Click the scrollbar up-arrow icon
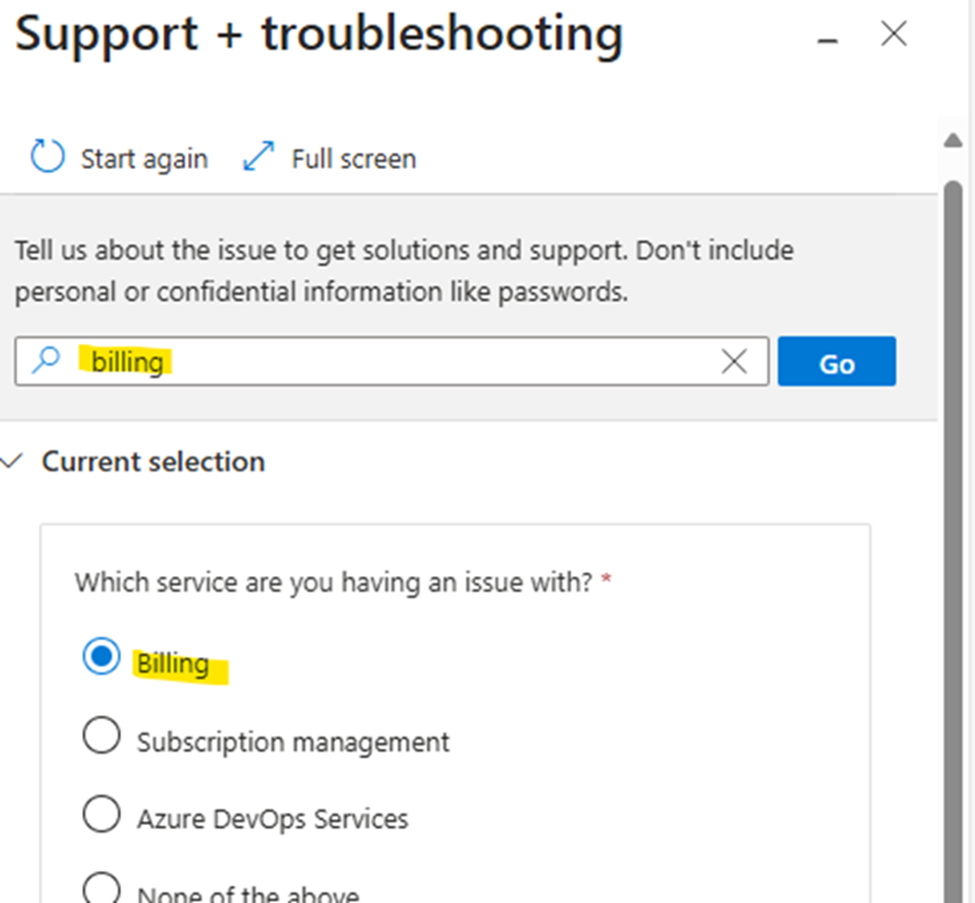 coord(952,140)
